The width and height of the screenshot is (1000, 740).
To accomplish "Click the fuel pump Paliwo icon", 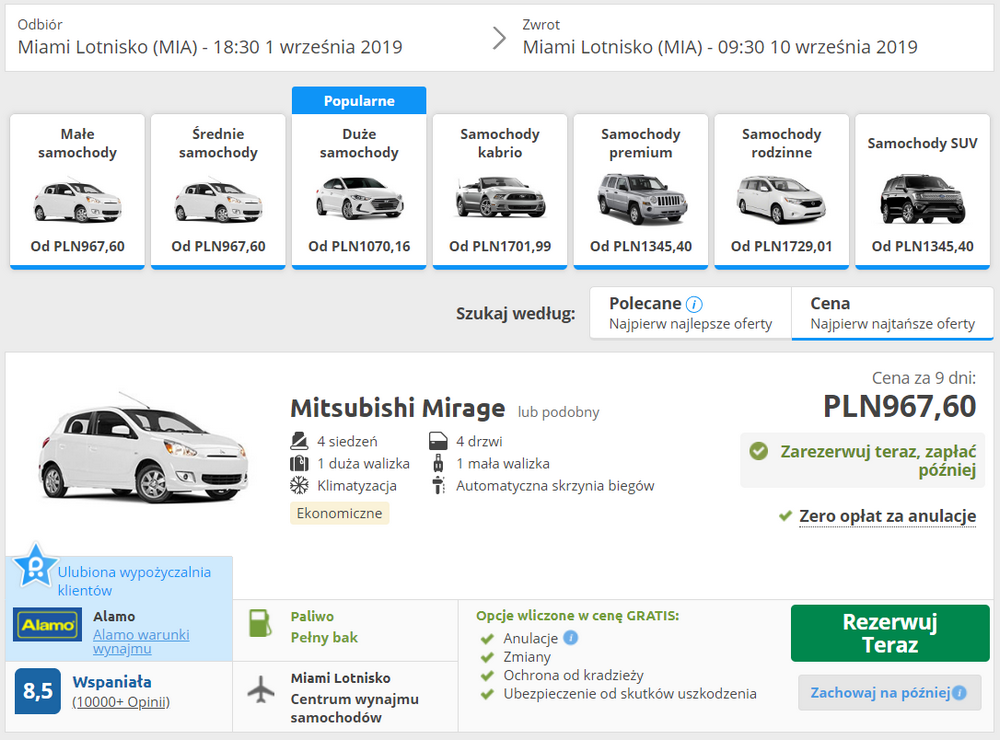I will 260,623.
